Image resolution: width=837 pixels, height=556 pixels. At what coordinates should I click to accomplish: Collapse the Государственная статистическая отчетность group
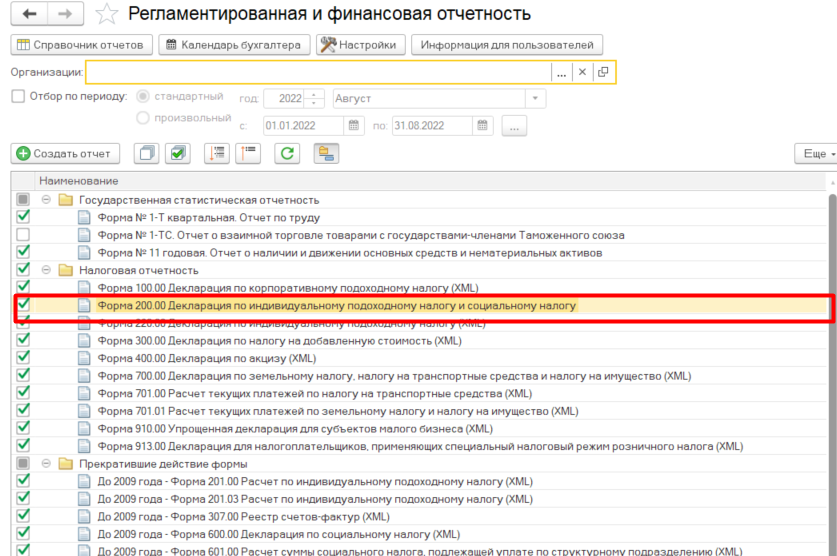(x=46, y=200)
